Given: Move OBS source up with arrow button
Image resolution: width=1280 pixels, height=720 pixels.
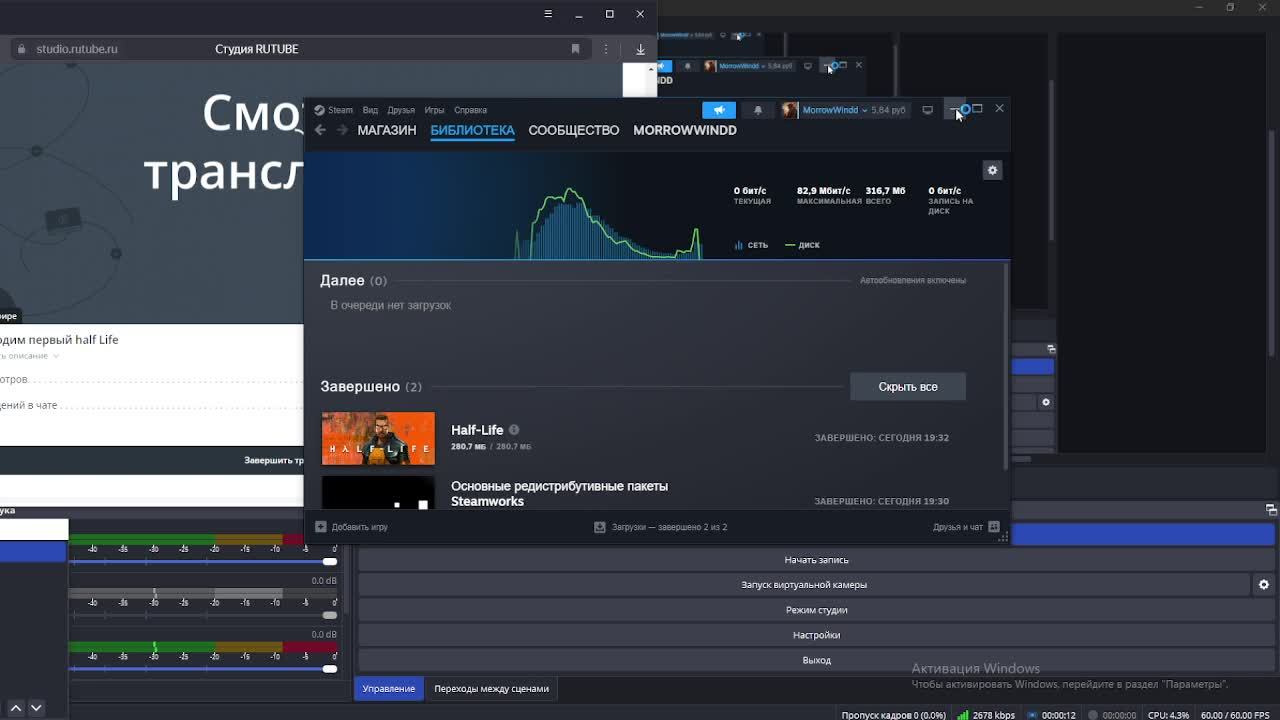Looking at the screenshot, I should coord(16,708).
